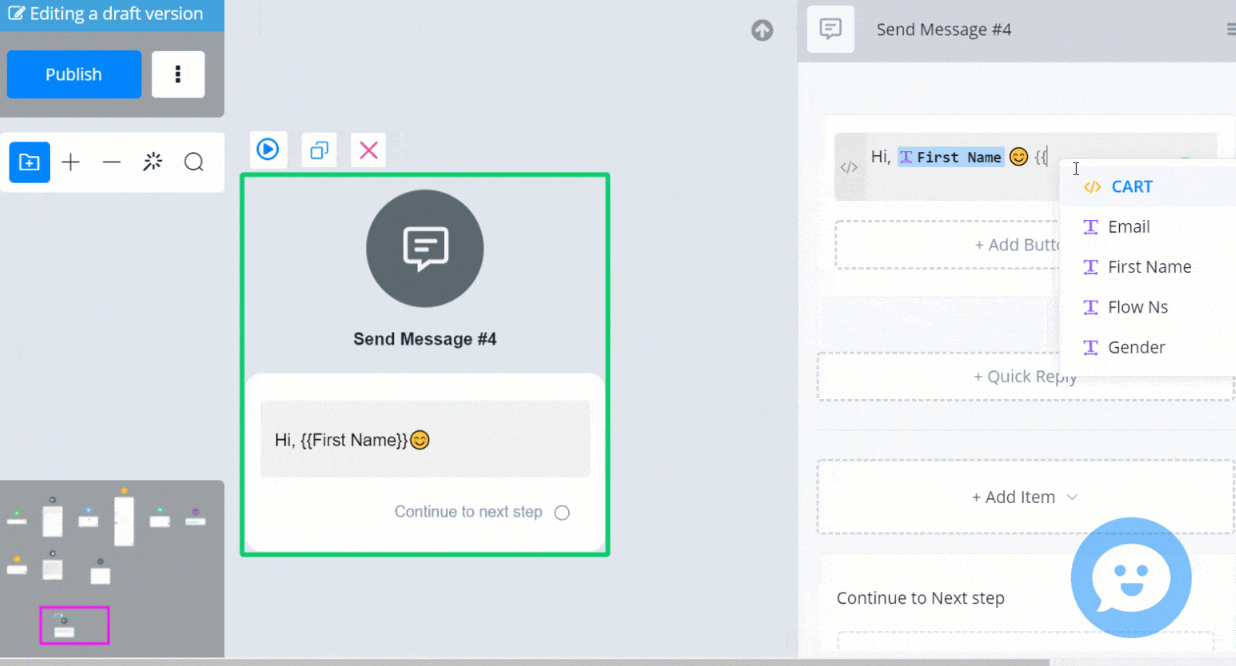
Task: Click the up arrow circle icon
Action: pos(762,30)
